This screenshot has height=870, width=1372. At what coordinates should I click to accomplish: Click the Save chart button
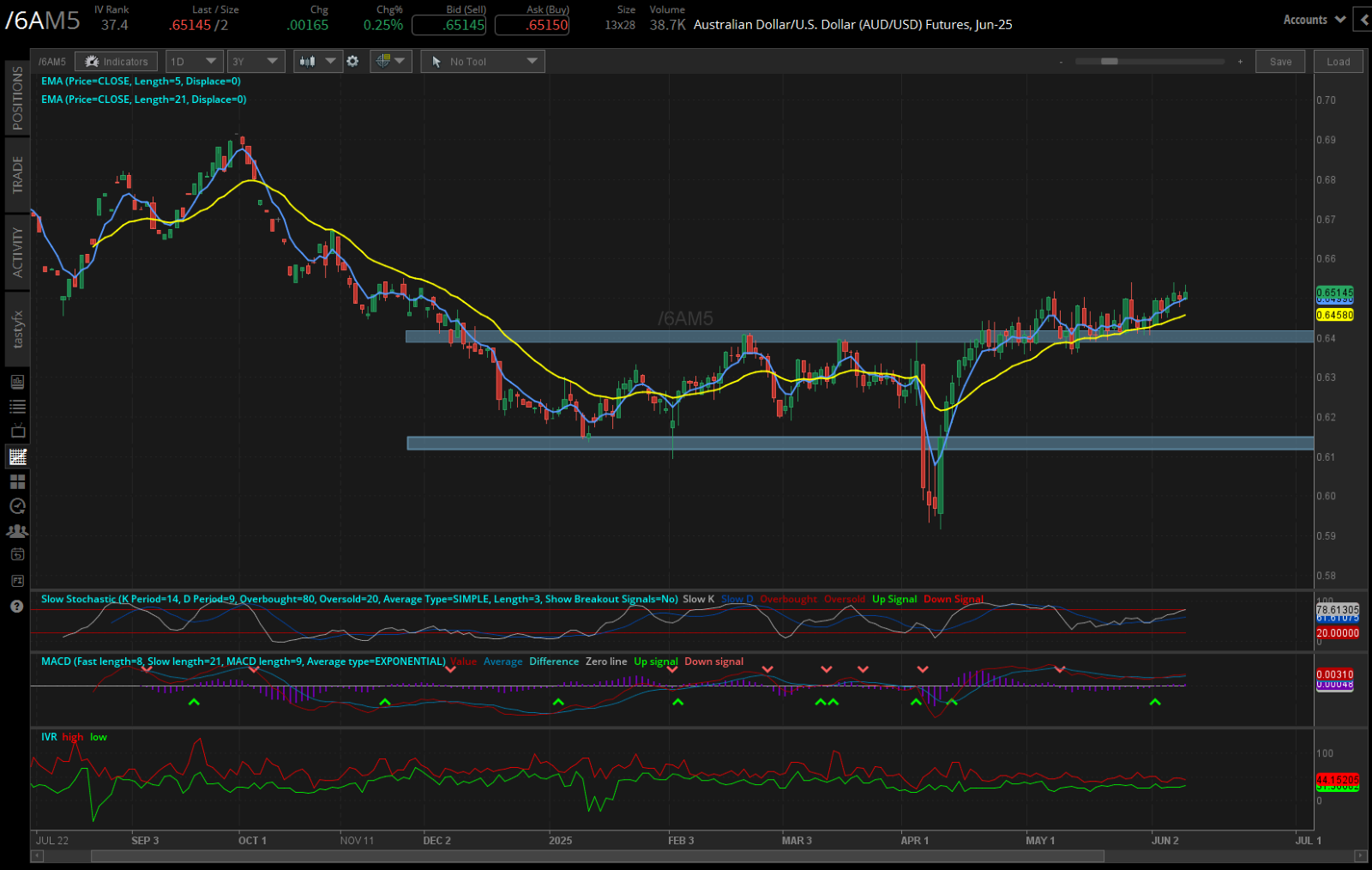point(1280,62)
